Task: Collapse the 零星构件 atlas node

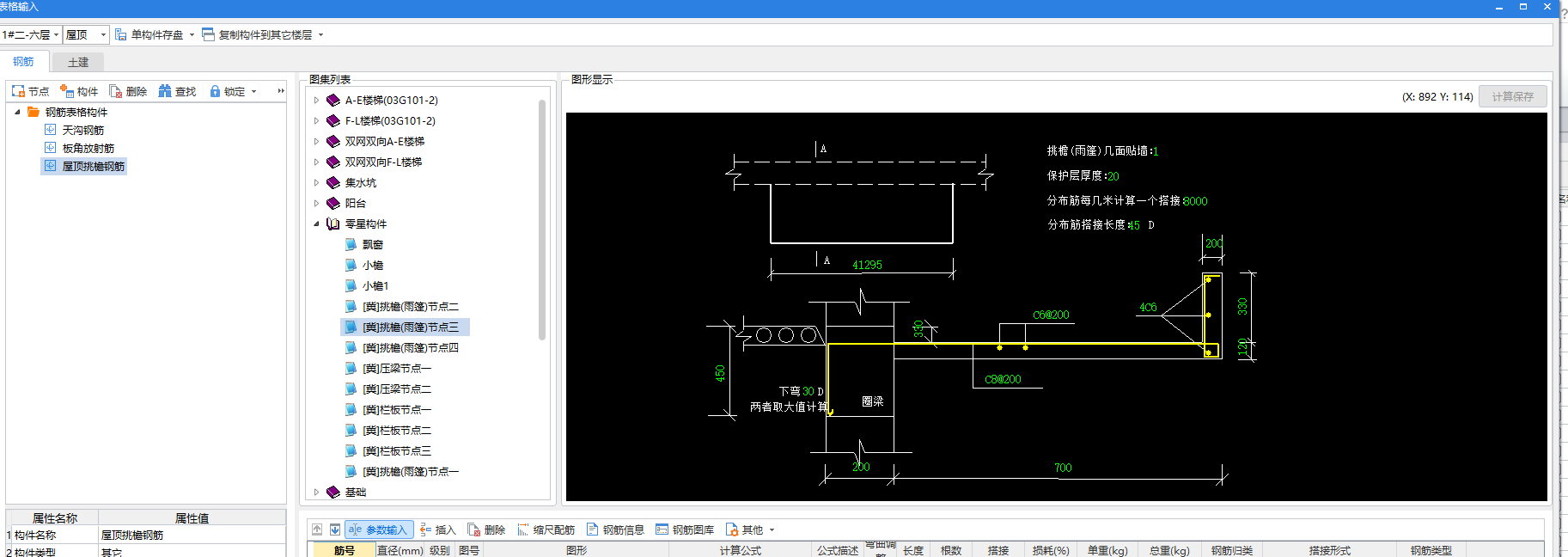Action: [316, 224]
